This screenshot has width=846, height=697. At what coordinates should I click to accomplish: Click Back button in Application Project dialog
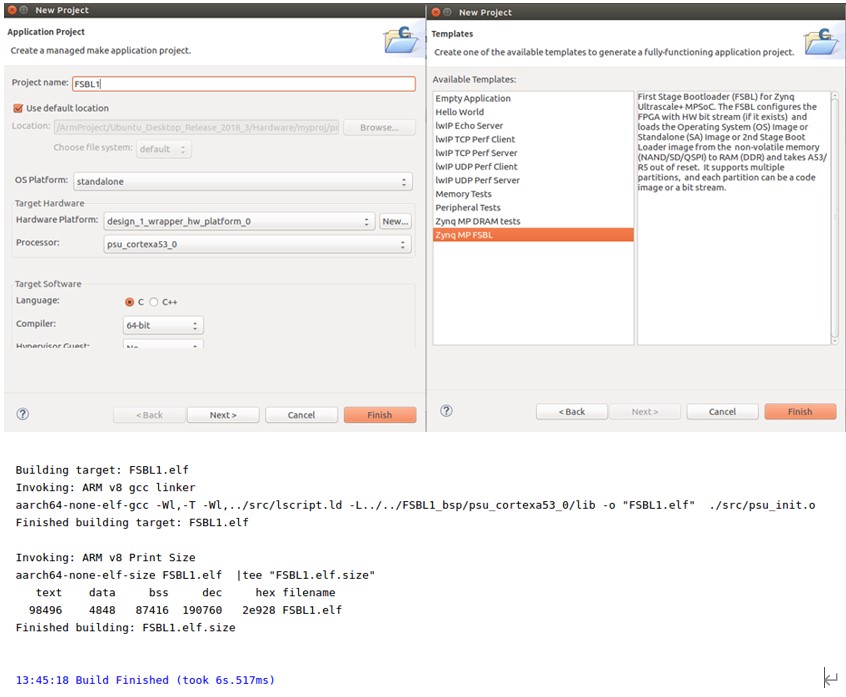(x=149, y=415)
